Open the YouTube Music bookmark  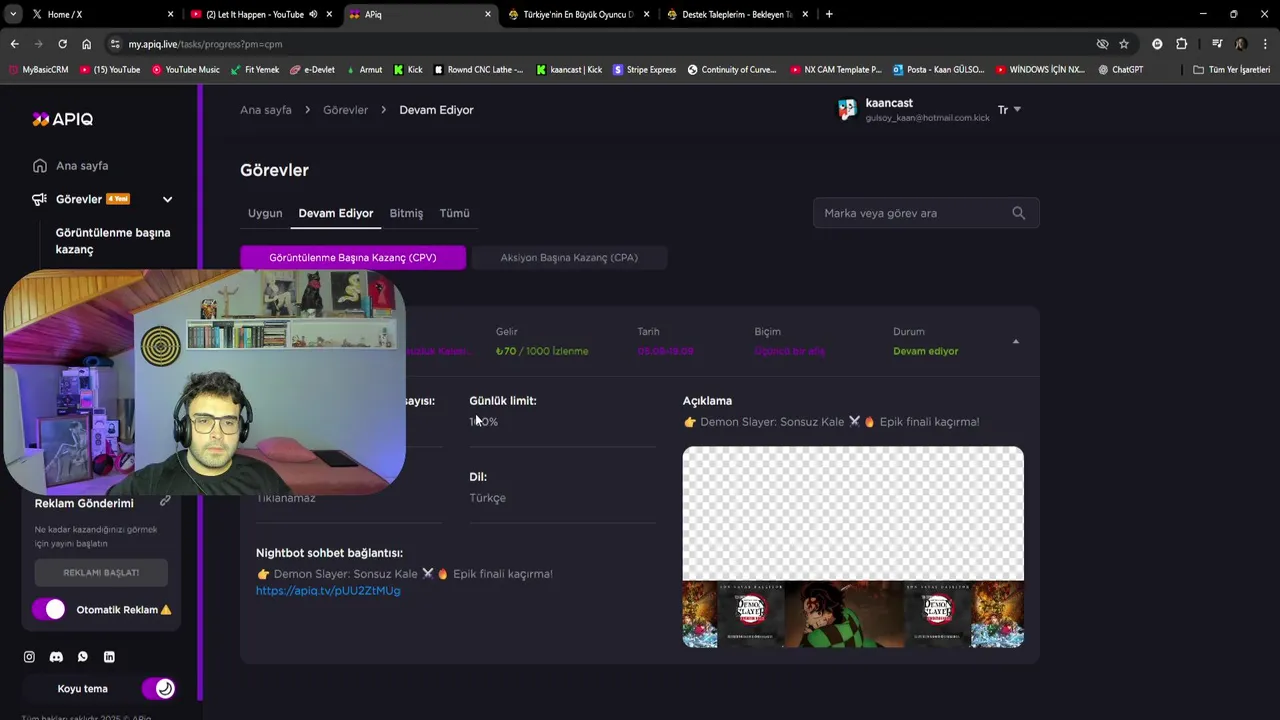(x=185, y=70)
